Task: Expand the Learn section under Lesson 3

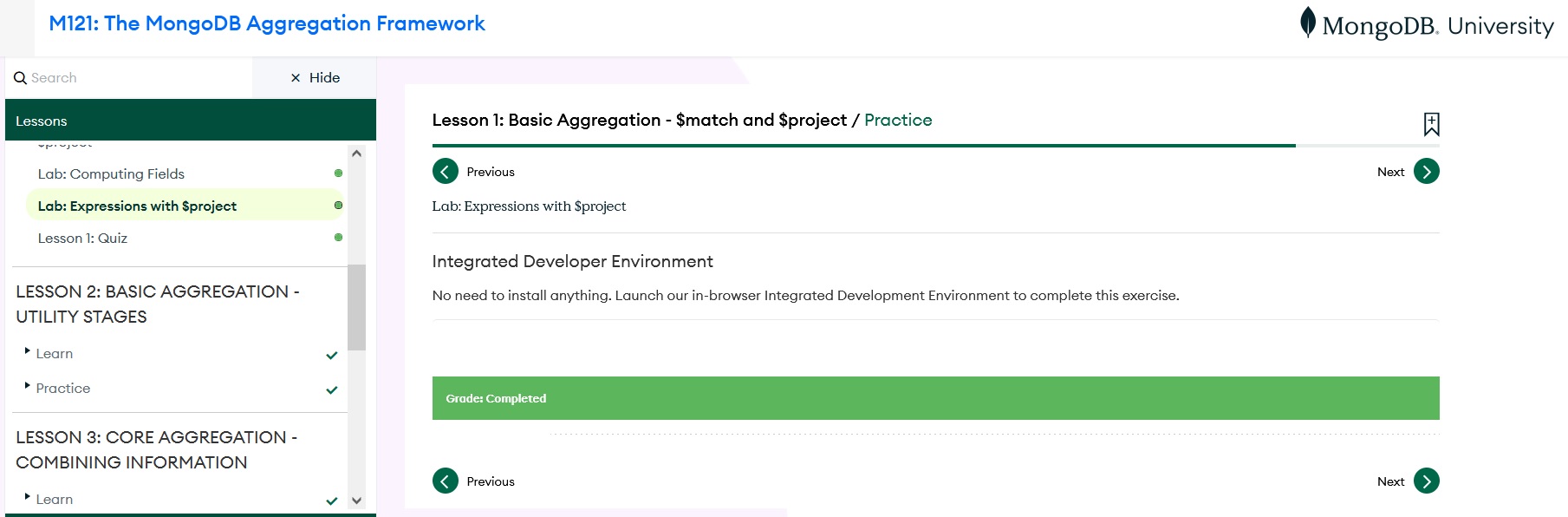Action: [54, 500]
